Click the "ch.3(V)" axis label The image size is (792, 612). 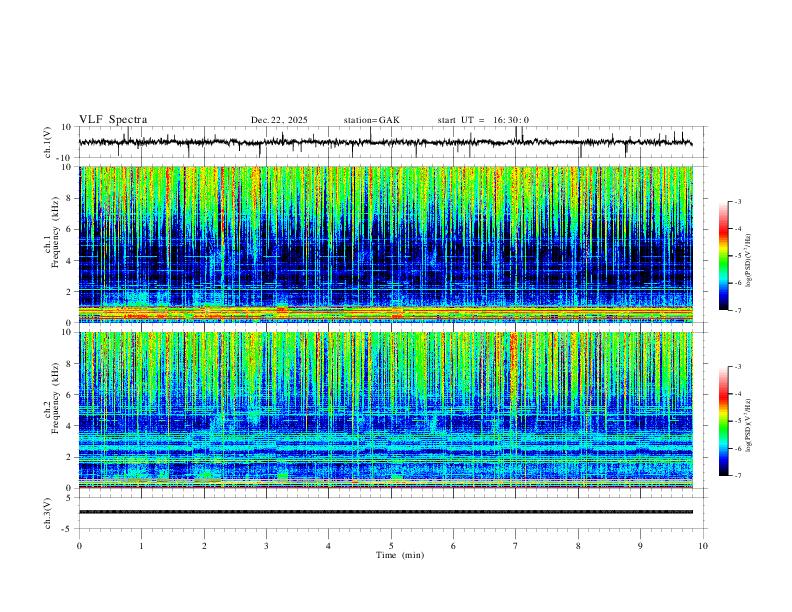(x=48, y=513)
